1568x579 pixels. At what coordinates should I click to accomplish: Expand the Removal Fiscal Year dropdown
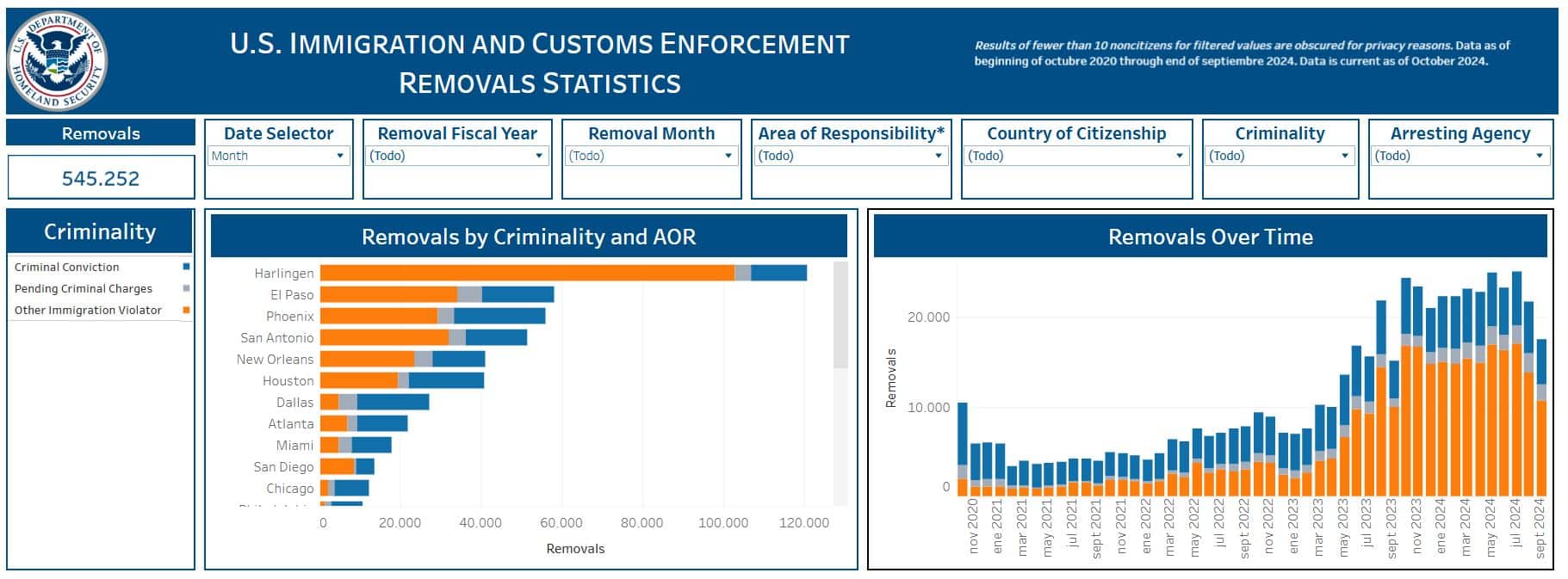456,156
